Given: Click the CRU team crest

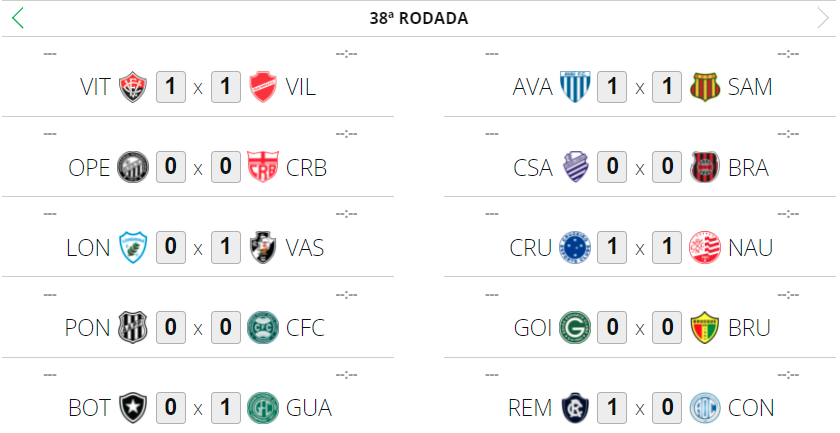Looking at the screenshot, I should [575, 247].
